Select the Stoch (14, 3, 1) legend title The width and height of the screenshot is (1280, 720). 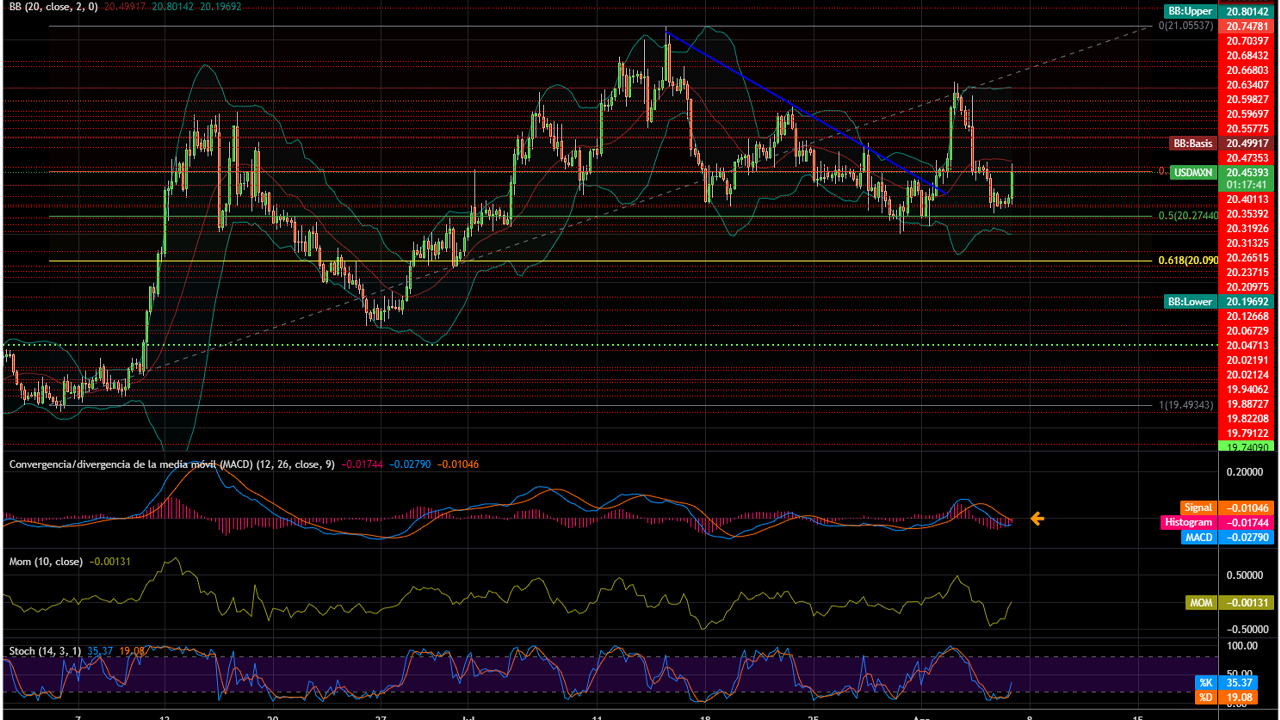(45, 651)
